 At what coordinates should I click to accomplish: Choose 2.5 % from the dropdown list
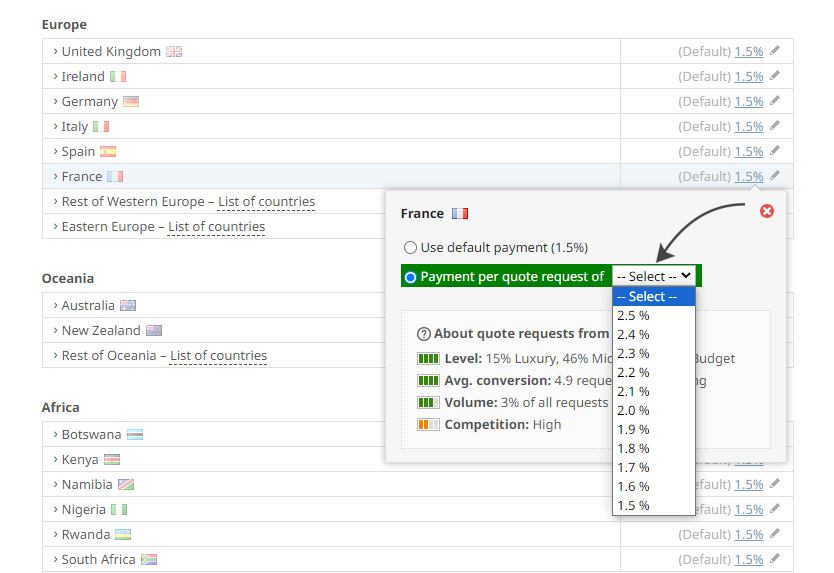633,315
